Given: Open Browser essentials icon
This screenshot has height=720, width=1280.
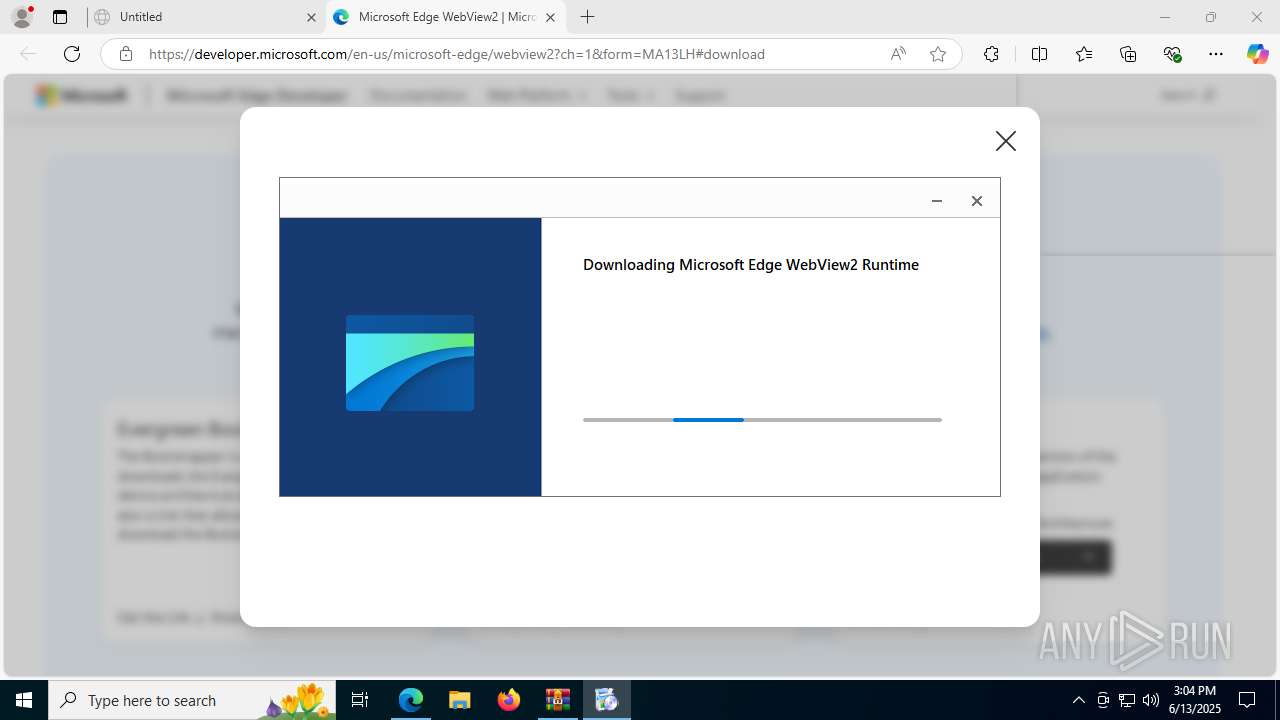Looking at the screenshot, I should point(1173,54).
